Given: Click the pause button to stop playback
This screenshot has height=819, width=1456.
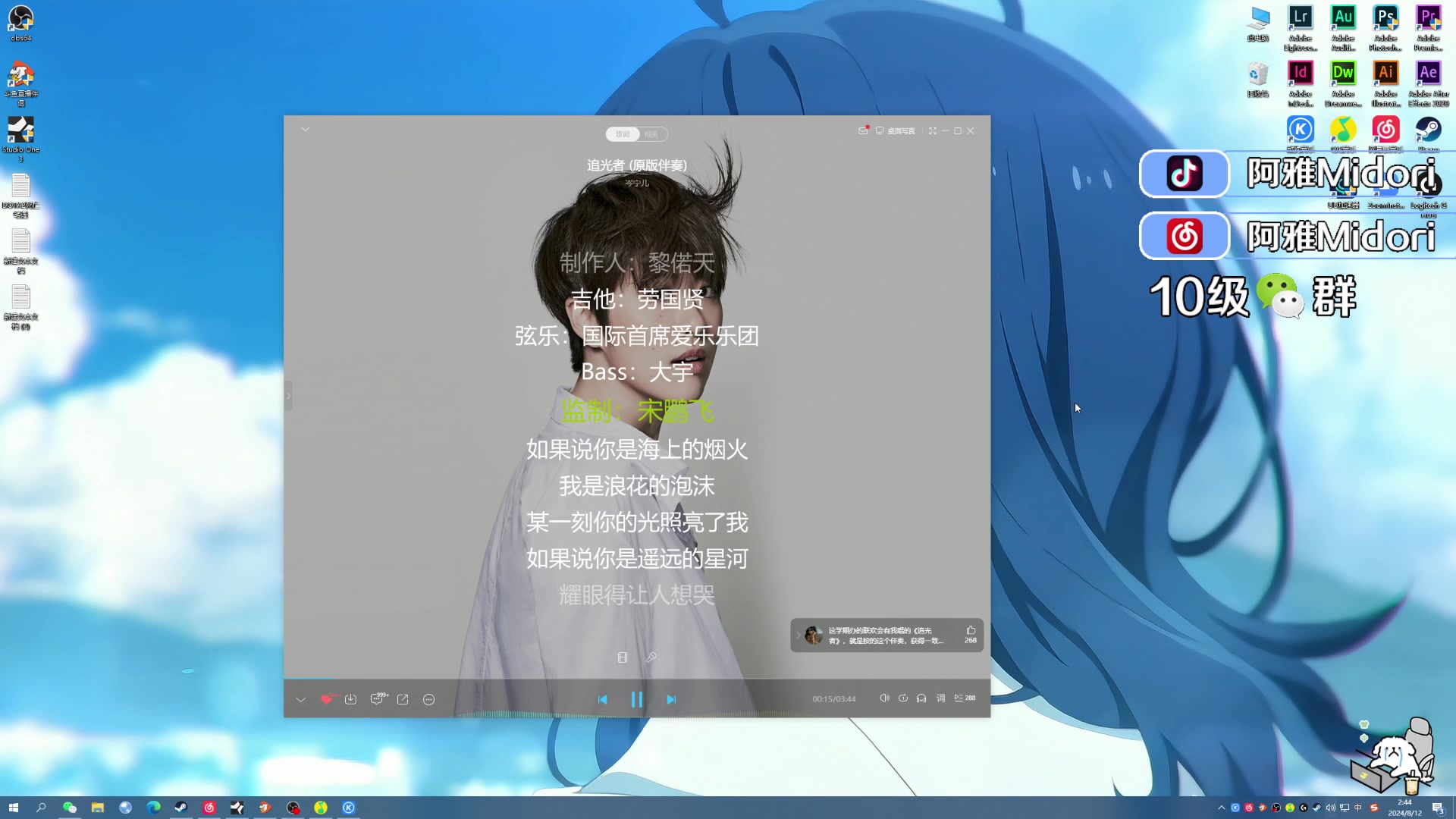Looking at the screenshot, I should pos(637,699).
